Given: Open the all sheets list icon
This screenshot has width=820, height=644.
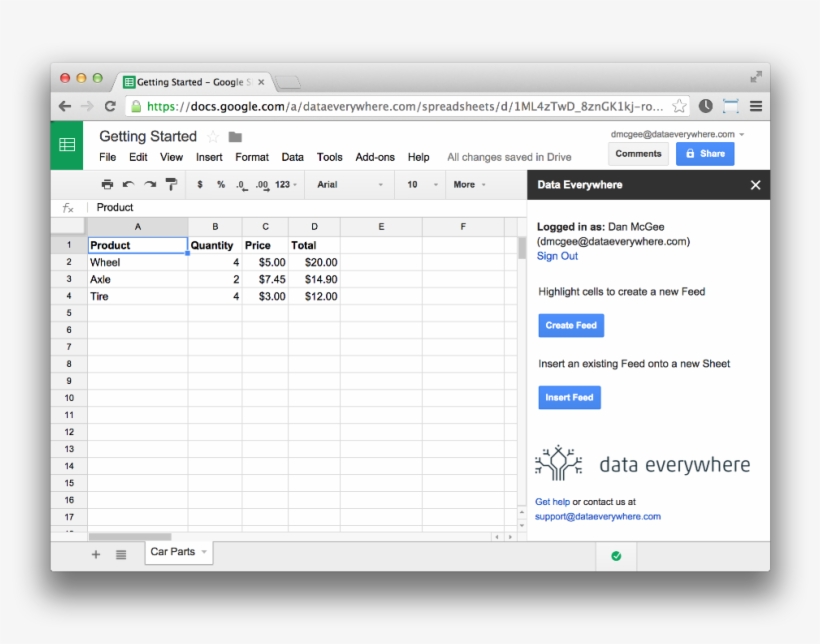Looking at the screenshot, I should point(120,554).
